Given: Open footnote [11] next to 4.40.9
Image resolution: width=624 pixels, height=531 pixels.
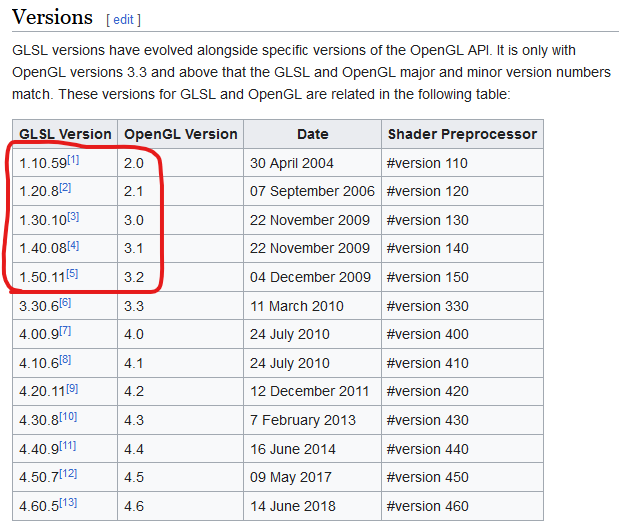Looking at the screenshot, I should (68, 445).
